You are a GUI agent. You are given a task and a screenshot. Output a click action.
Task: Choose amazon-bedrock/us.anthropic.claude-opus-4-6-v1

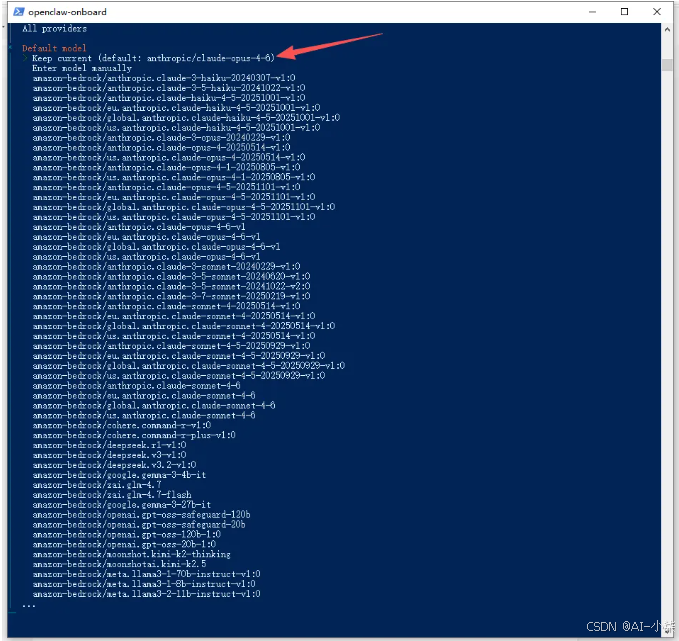(x=147, y=257)
